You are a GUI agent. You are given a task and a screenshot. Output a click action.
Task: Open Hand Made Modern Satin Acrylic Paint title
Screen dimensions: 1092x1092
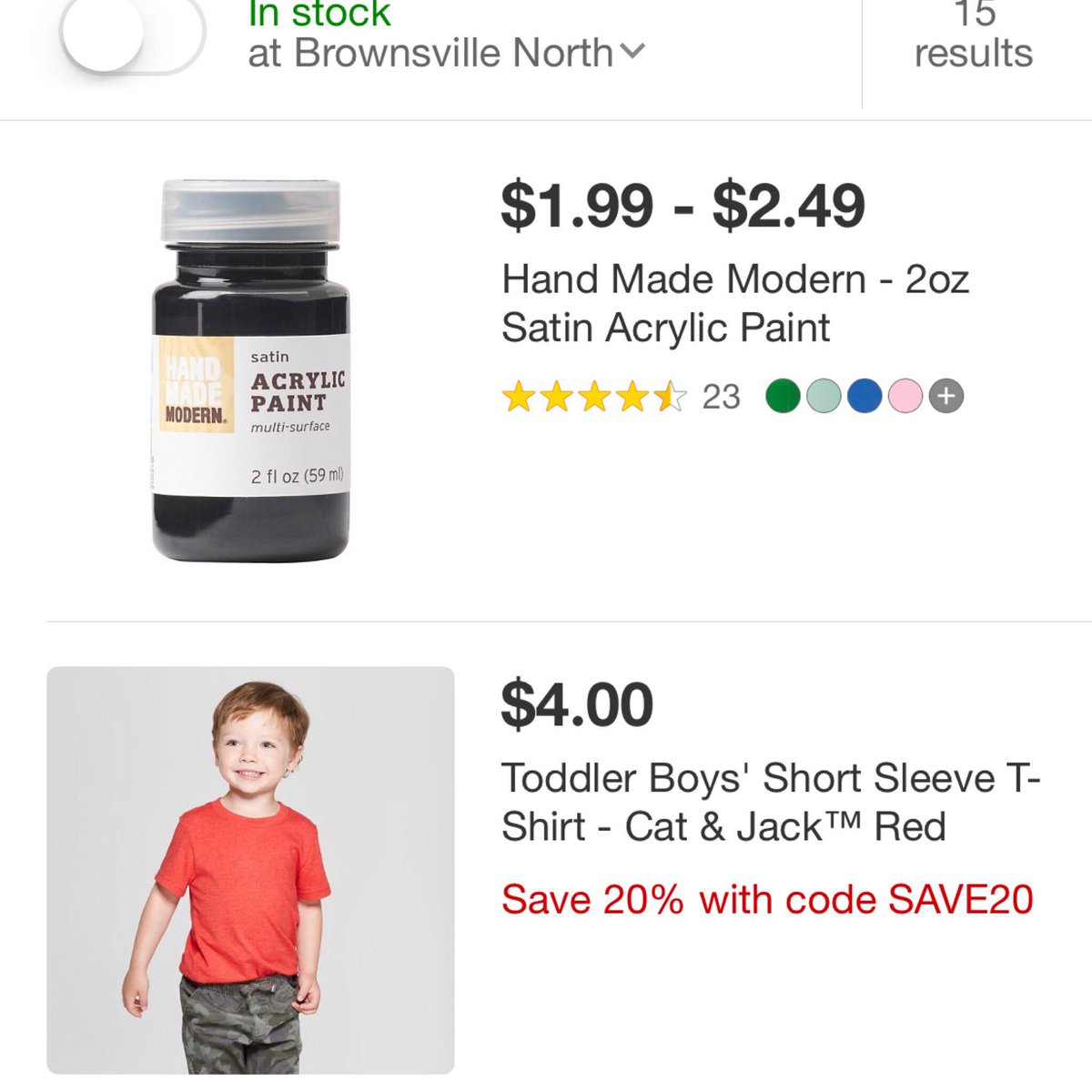coord(735,303)
